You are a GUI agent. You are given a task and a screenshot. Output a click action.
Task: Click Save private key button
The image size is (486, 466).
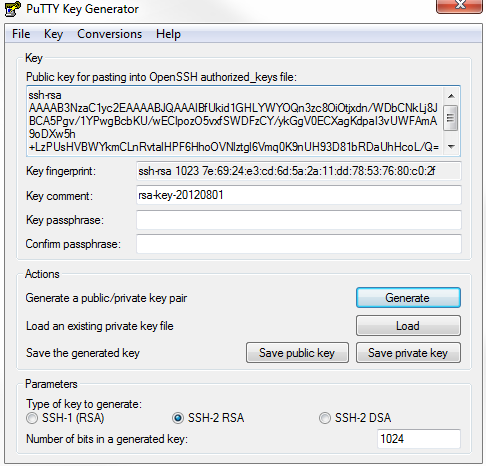[x=408, y=353]
